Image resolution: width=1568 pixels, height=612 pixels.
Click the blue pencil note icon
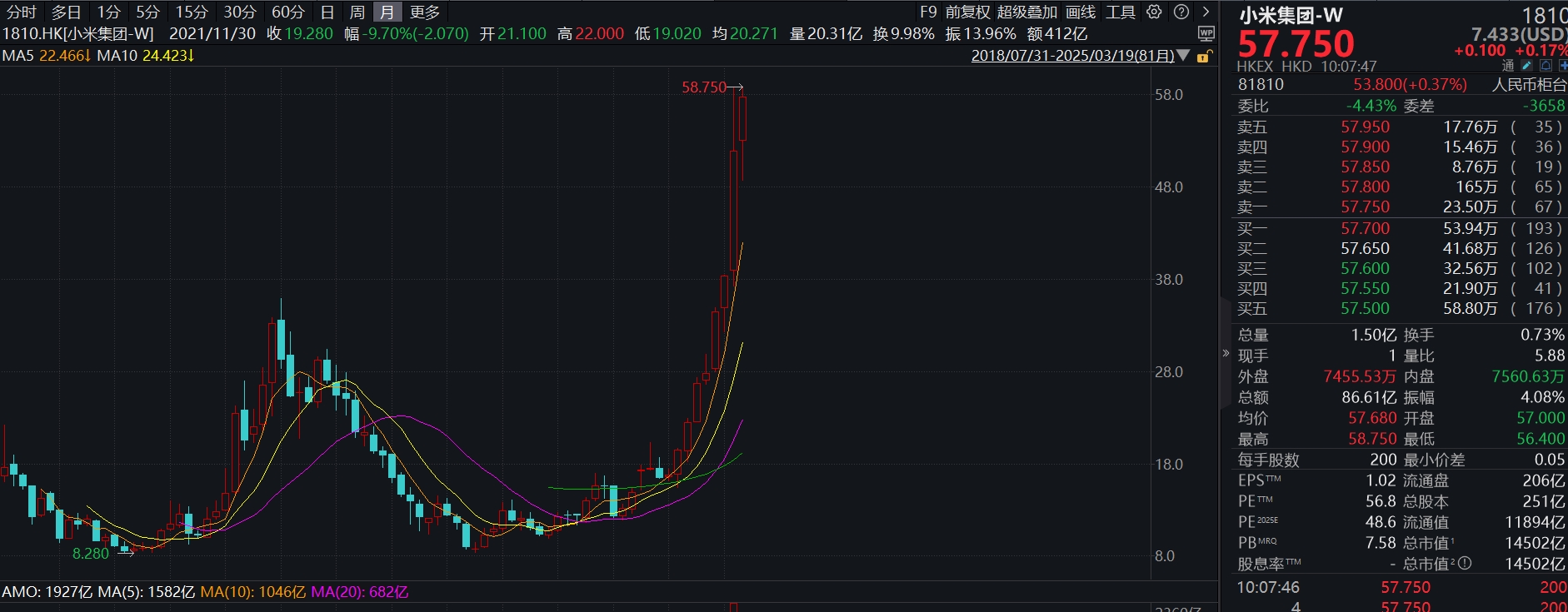[x=1526, y=66]
